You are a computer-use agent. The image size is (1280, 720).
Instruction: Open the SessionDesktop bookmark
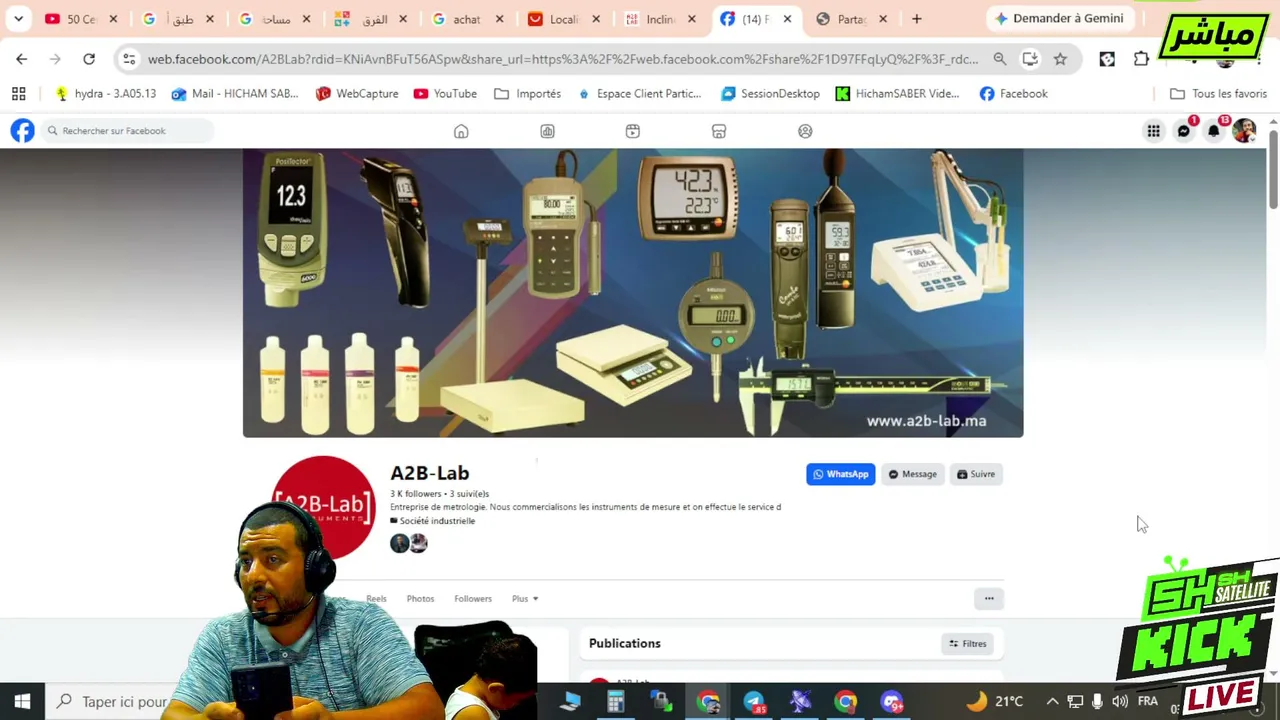[x=770, y=94]
